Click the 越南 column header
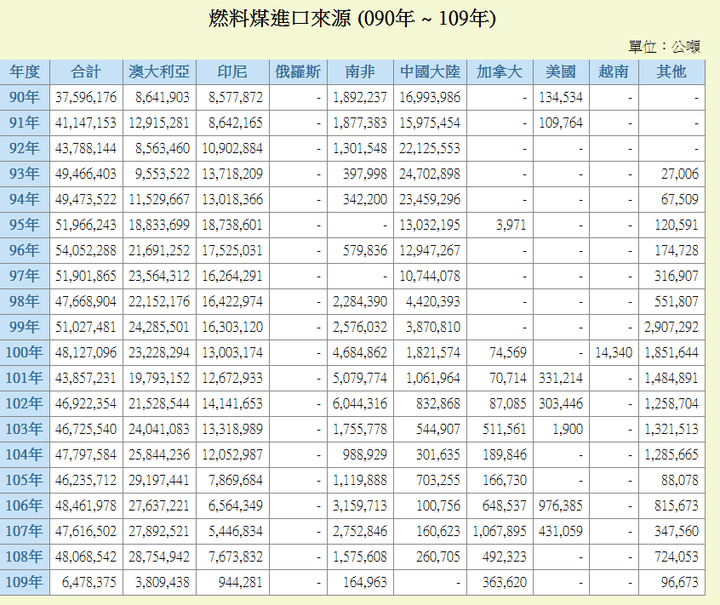The height and width of the screenshot is (605, 720). (x=614, y=72)
